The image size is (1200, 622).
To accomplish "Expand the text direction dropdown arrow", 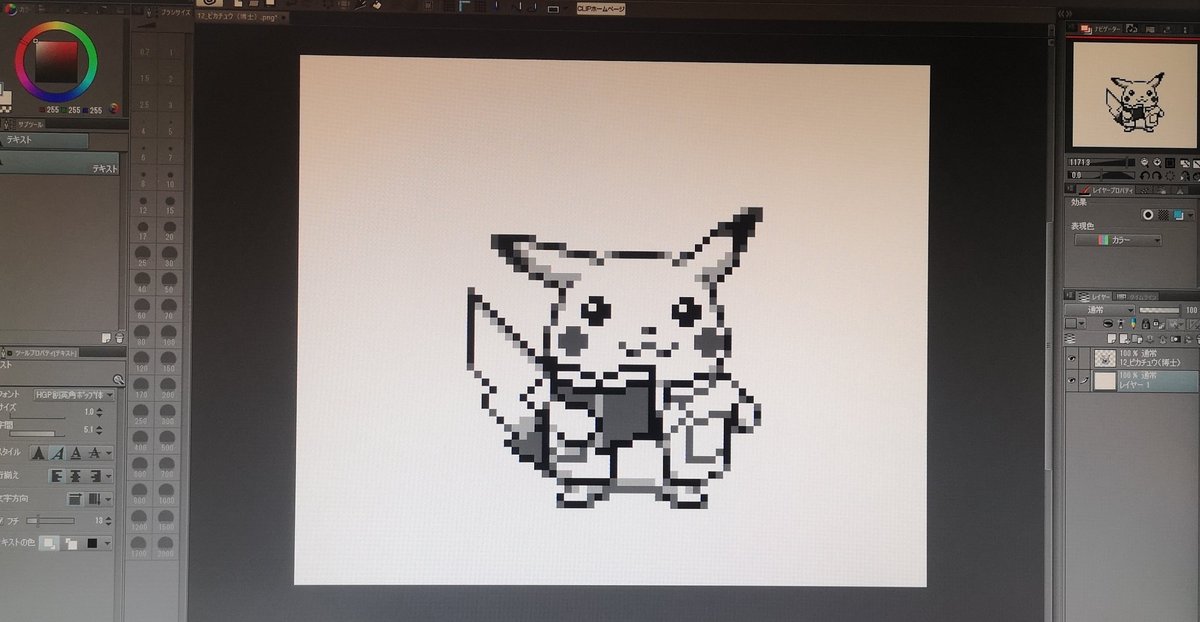I will [x=109, y=498].
